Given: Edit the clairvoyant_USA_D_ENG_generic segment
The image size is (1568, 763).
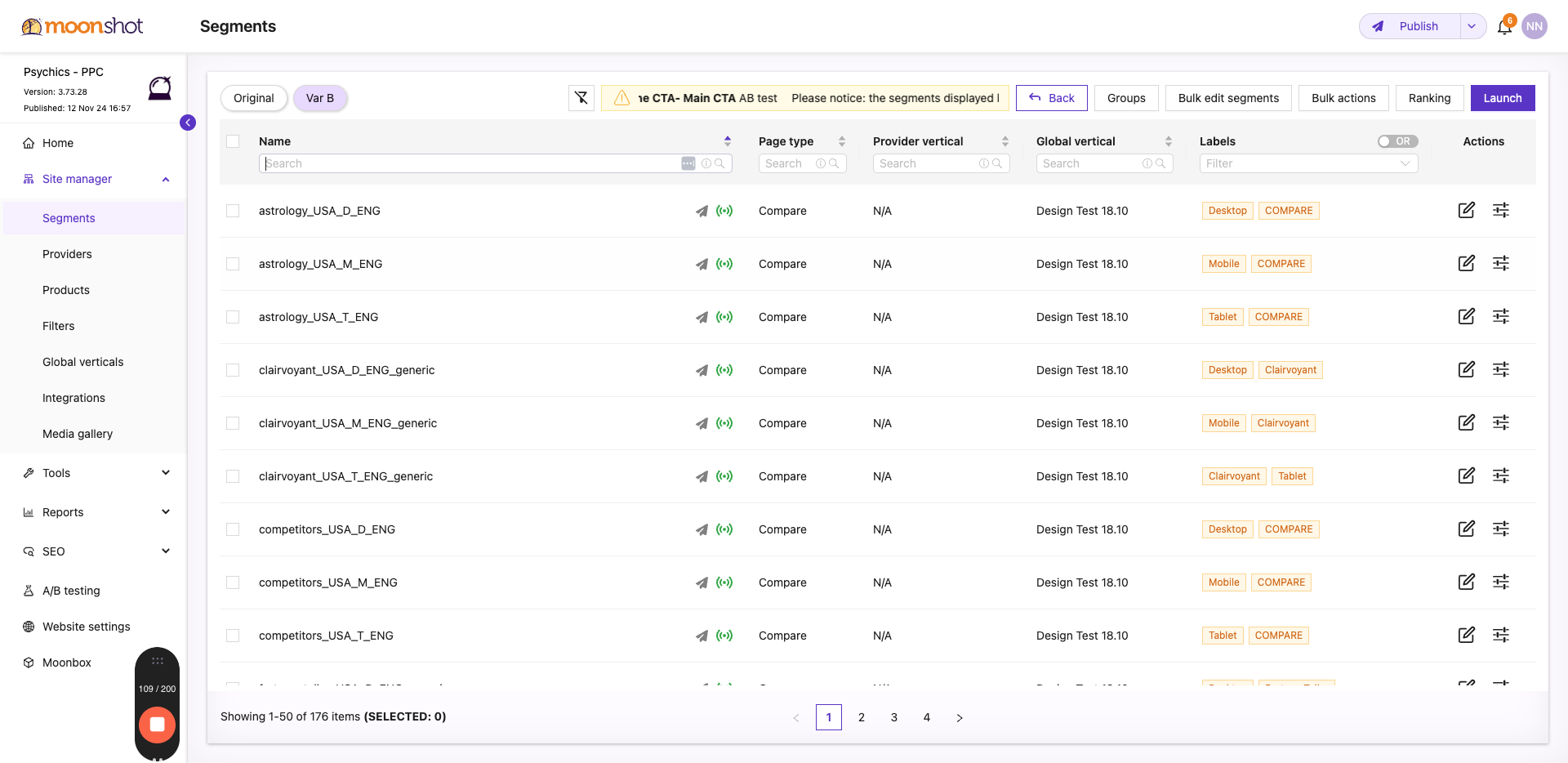Looking at the screenshot, I should point(1467,369).
